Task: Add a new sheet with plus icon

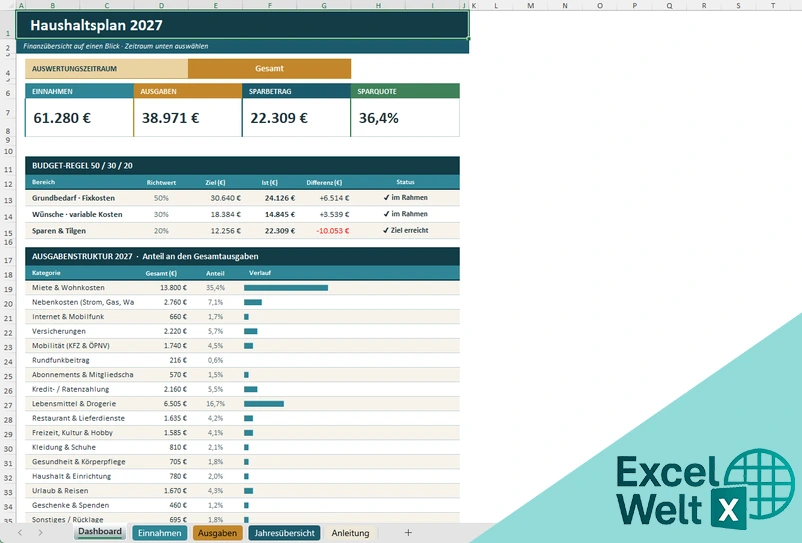Action: pyautogui.click(x=408, y=533)
